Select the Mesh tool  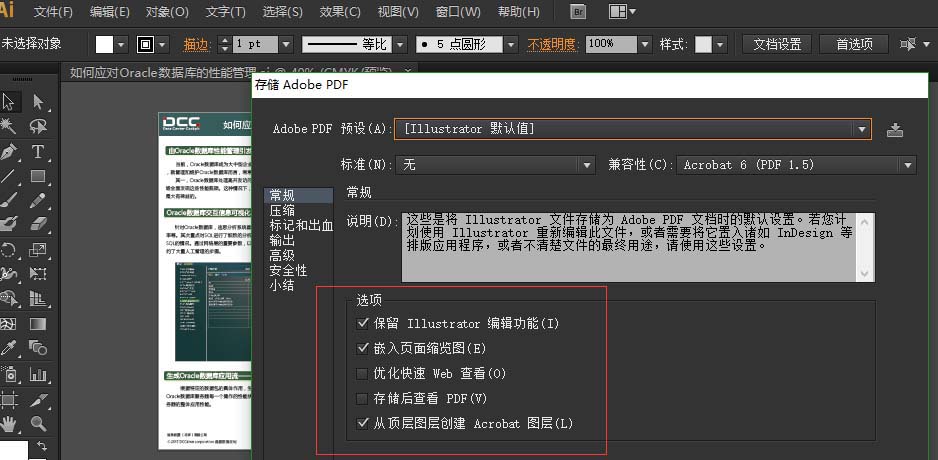[8, 324]
